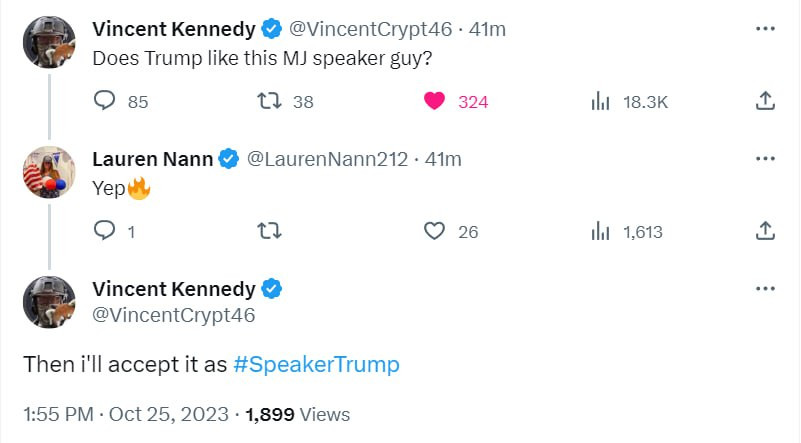This screenshot has width=801, height=443.
Task: Like Lauren Nann's reply
Action: tap(434, 231)
